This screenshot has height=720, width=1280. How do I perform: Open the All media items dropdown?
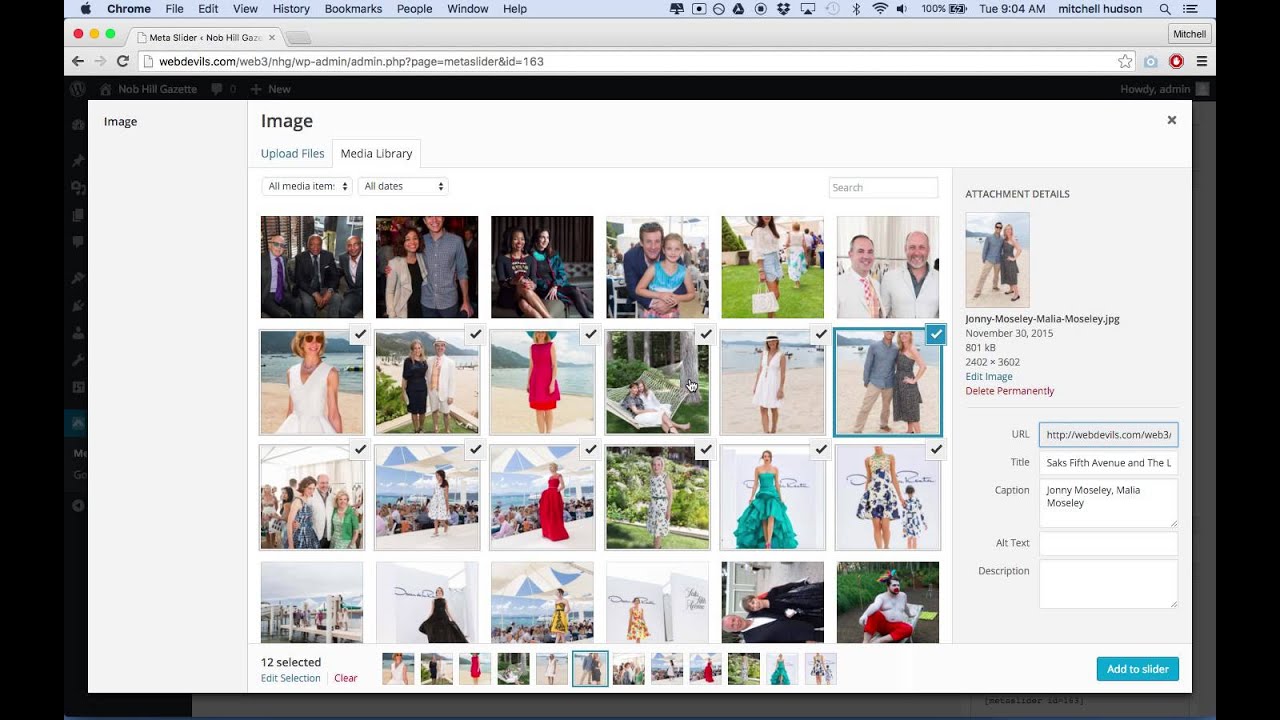308,186
